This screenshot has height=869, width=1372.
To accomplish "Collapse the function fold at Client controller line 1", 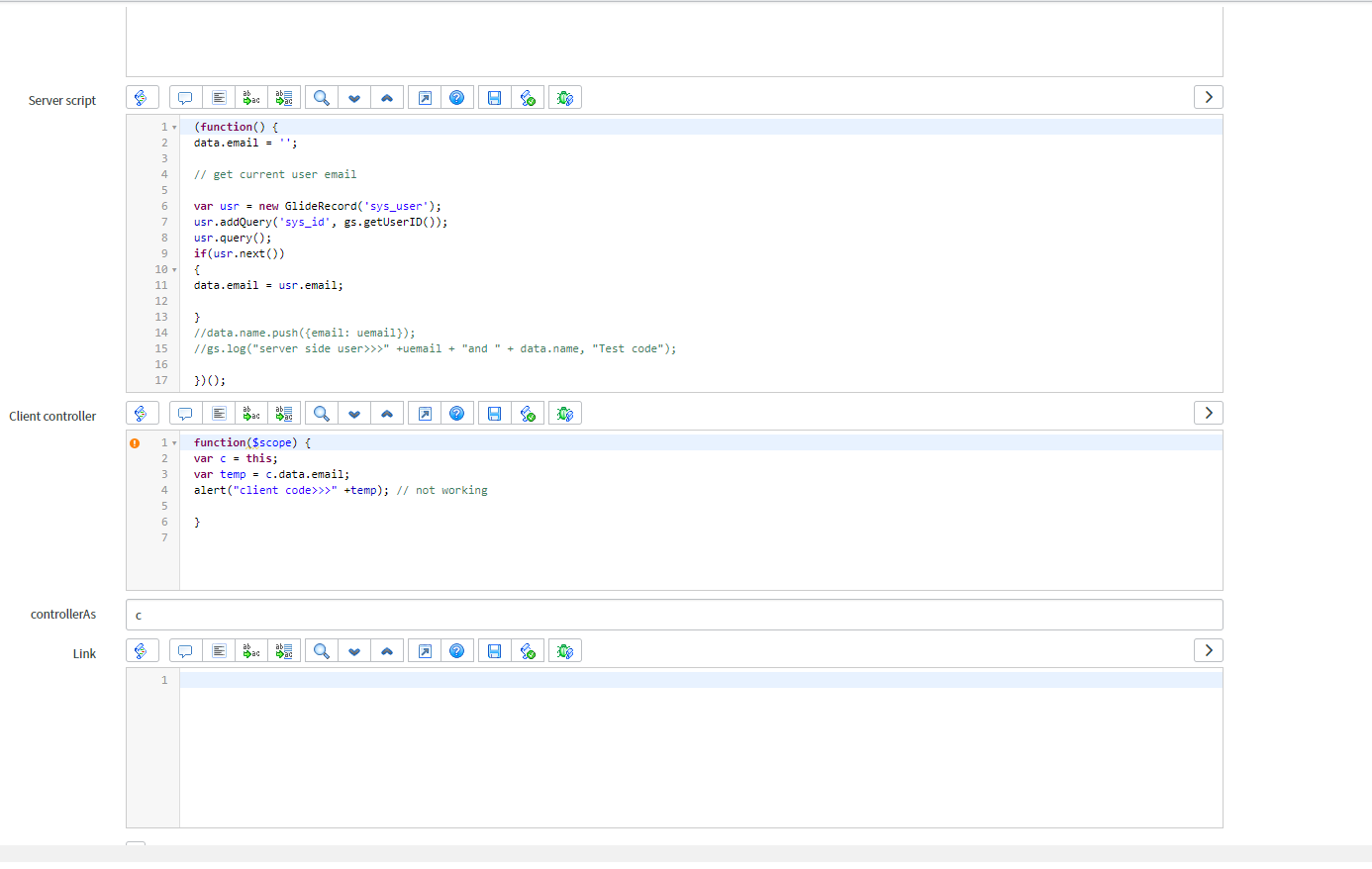I will tap(174, 443).
